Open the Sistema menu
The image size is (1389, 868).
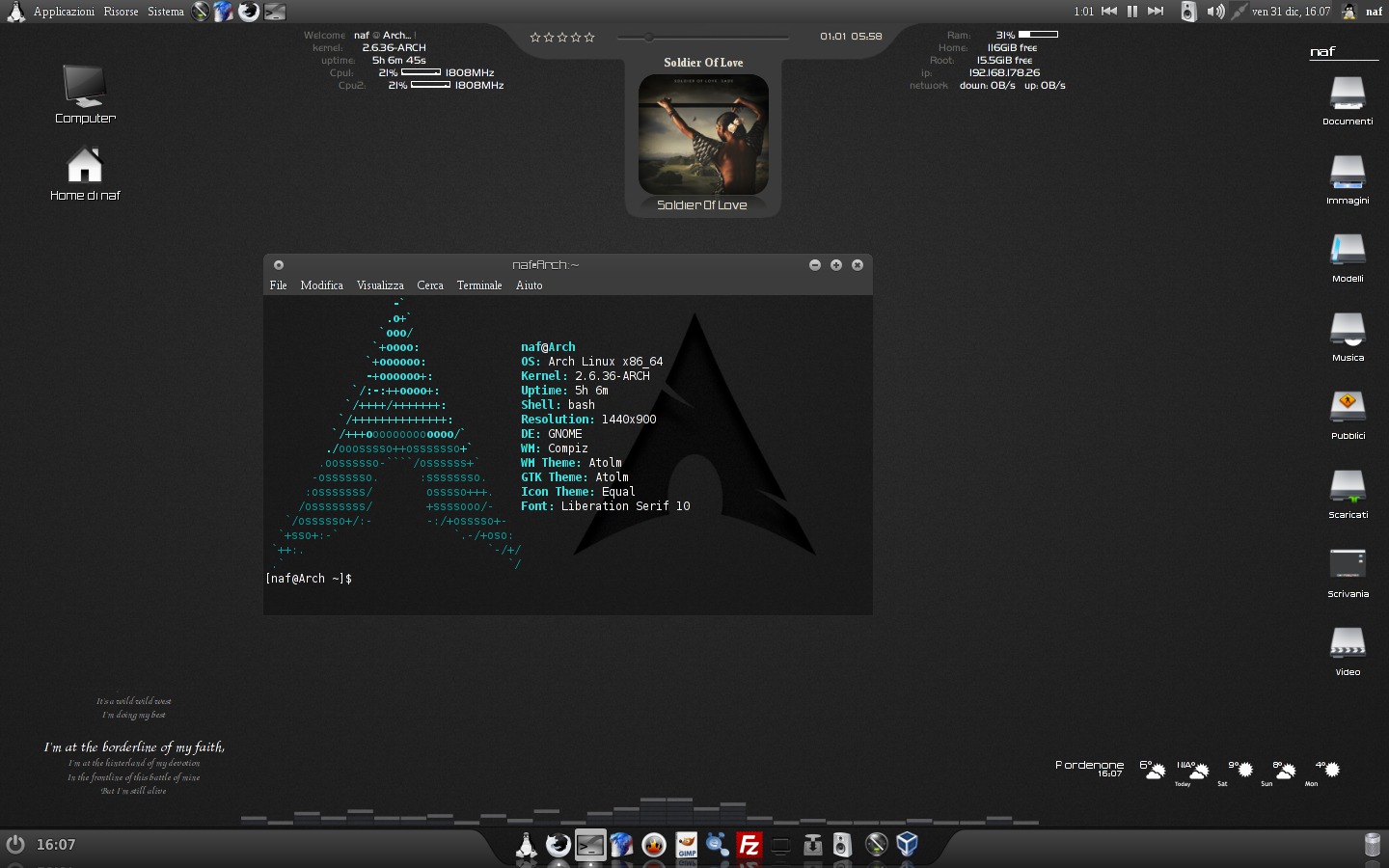click(166, 12)
